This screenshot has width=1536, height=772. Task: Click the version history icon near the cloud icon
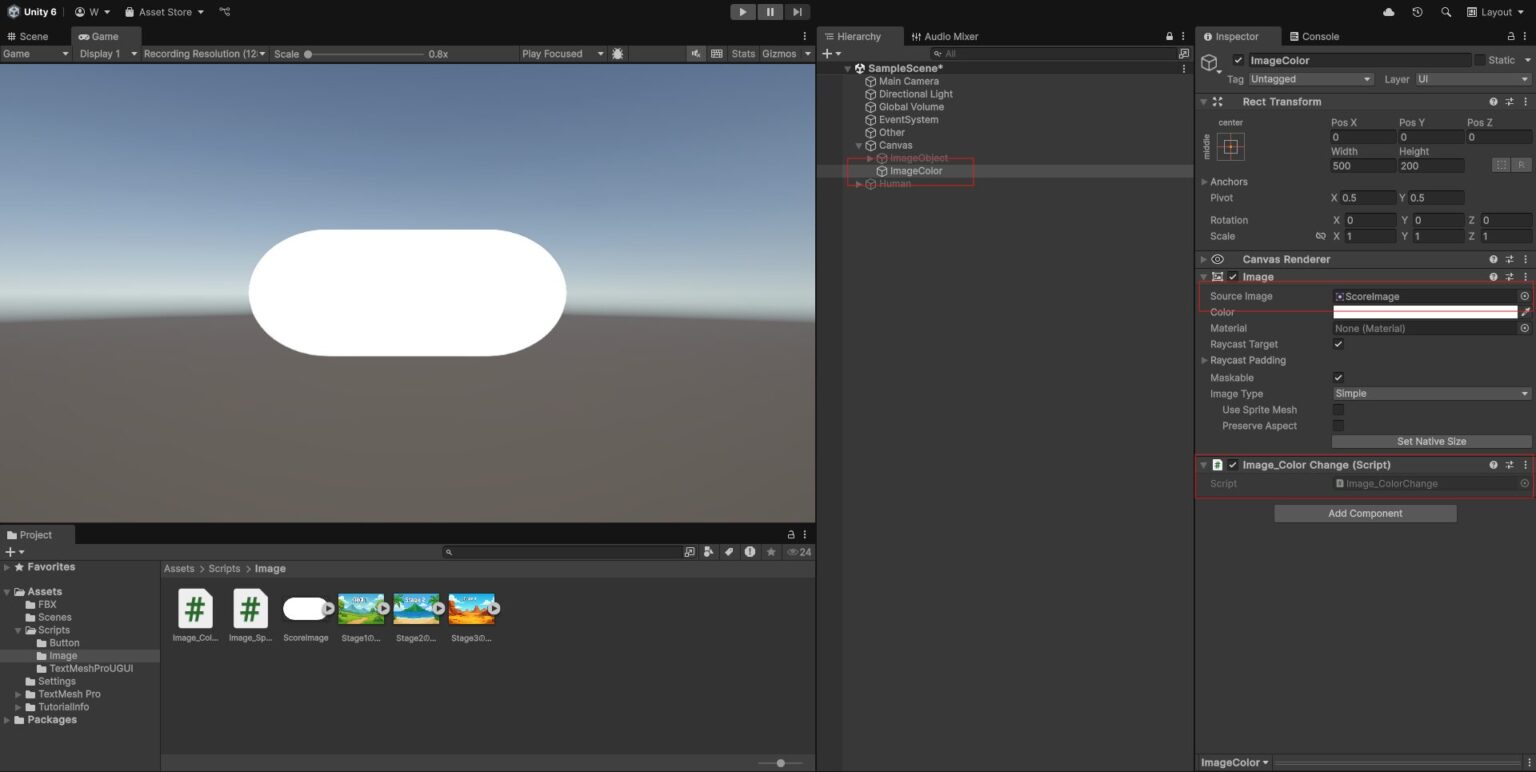(x=1417, y=11)
